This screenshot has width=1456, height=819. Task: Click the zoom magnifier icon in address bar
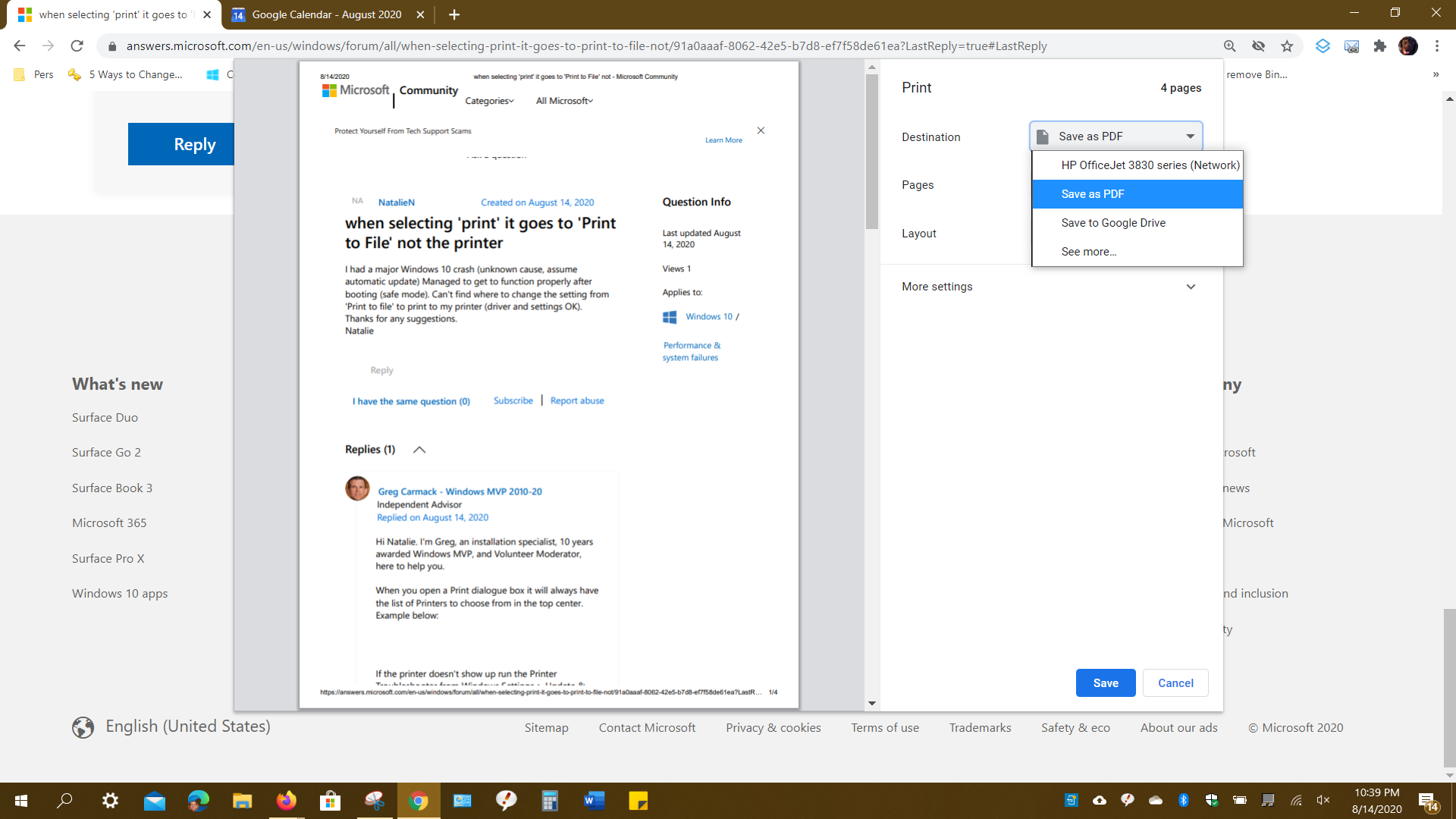1230,46
